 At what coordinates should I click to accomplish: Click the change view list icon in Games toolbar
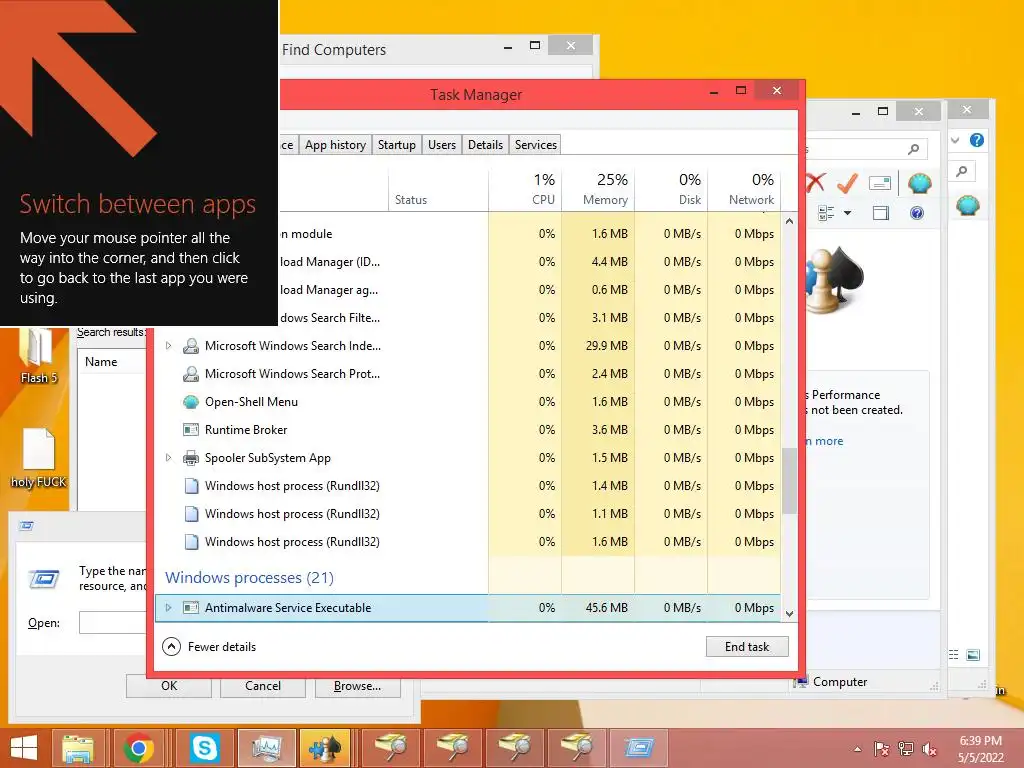click(826, 213)
